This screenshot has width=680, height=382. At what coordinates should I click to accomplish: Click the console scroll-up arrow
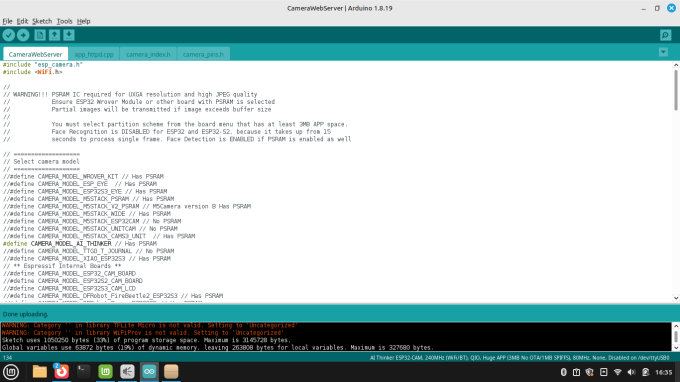[x=676, y=326]
